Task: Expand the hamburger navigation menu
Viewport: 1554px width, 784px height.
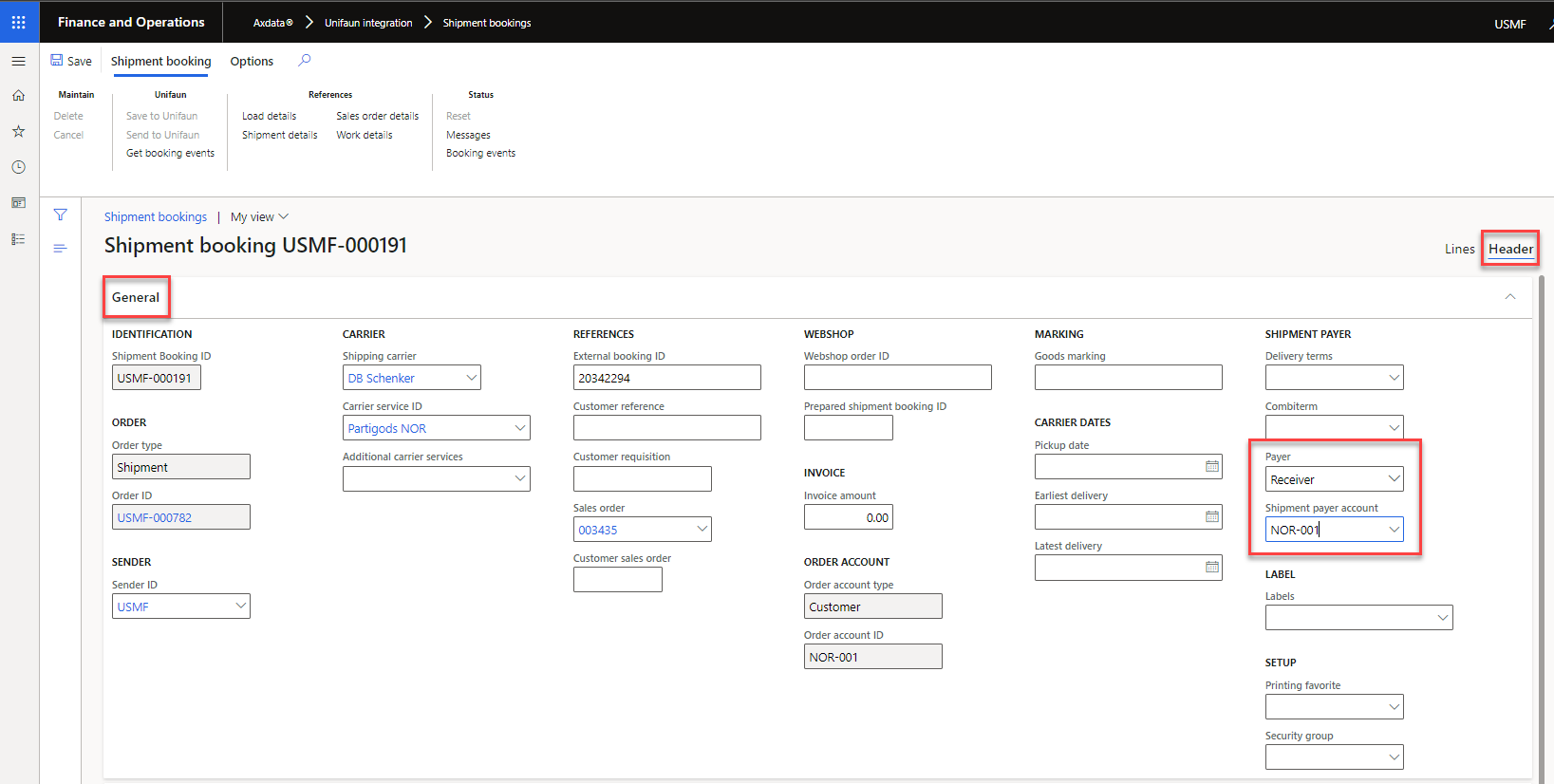Action: [18, 61]
